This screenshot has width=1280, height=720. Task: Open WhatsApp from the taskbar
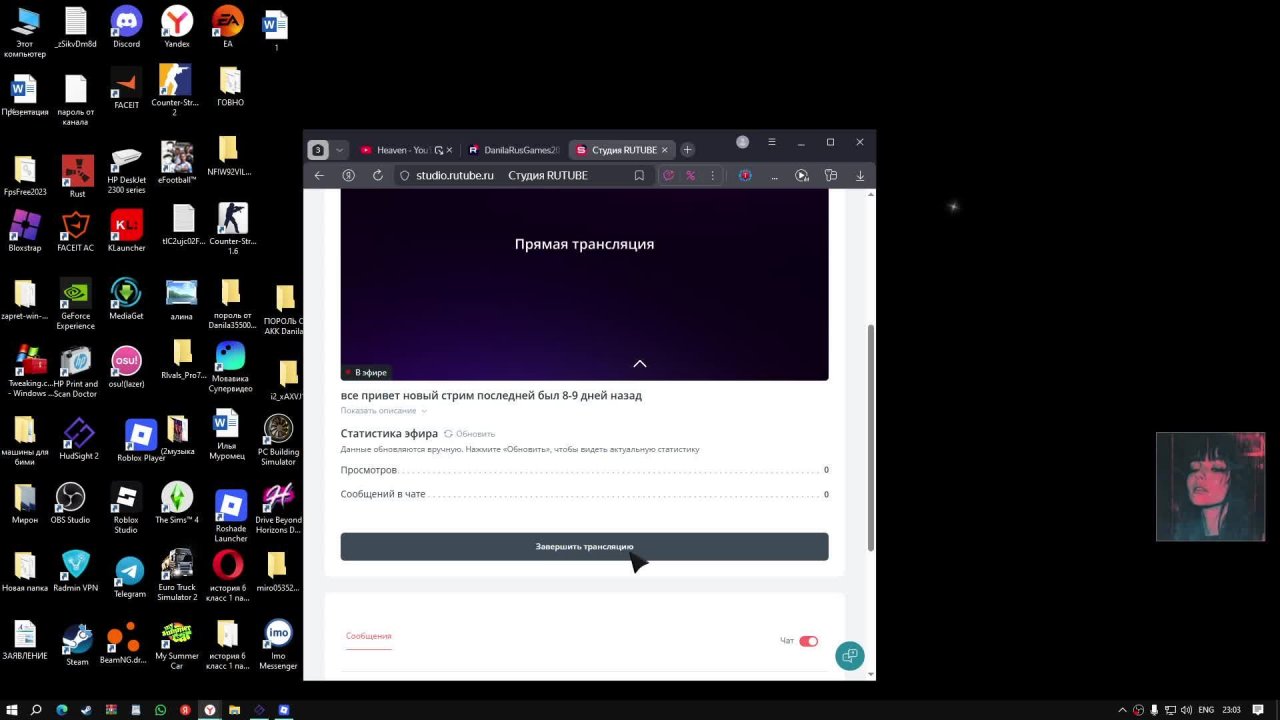pos(160,710)
